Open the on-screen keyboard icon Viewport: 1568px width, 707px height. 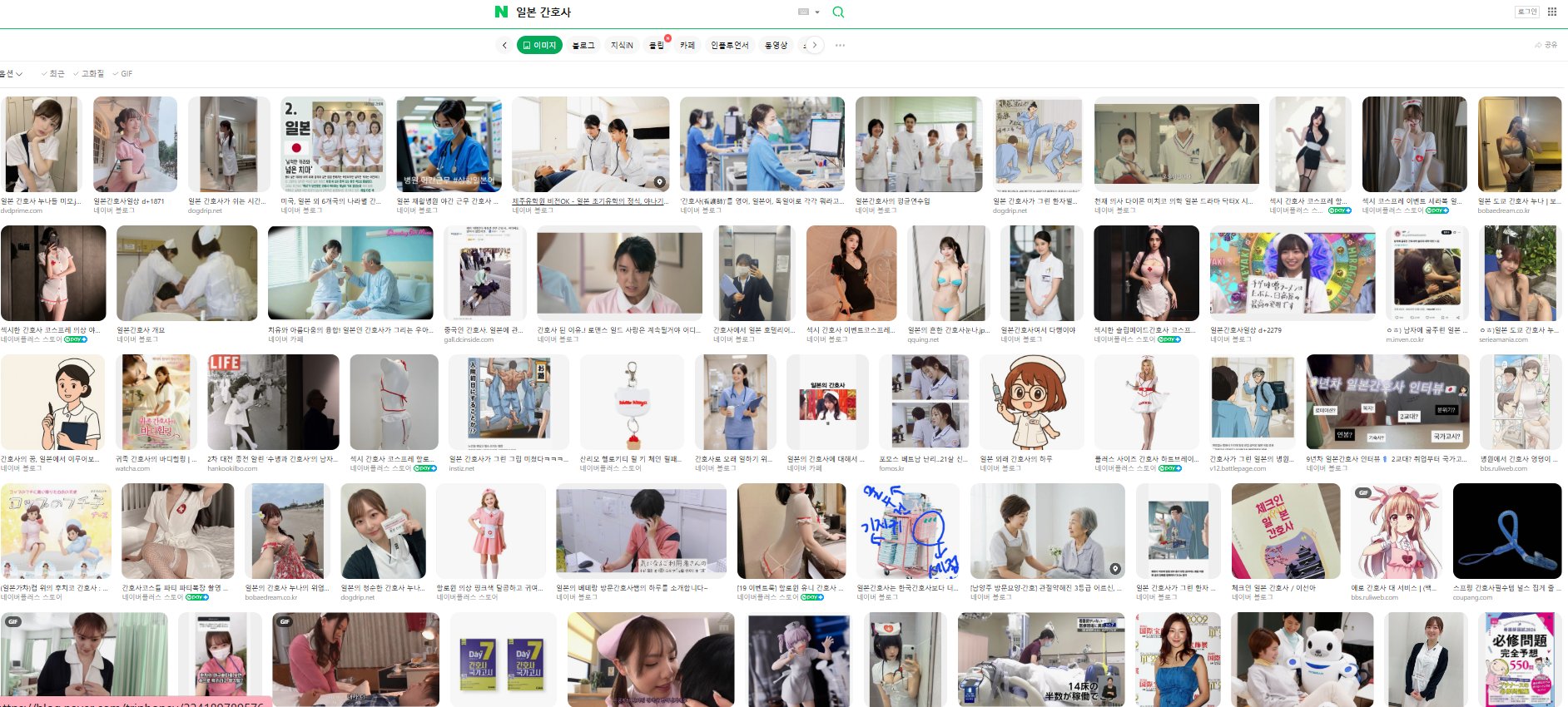(803, 12)
